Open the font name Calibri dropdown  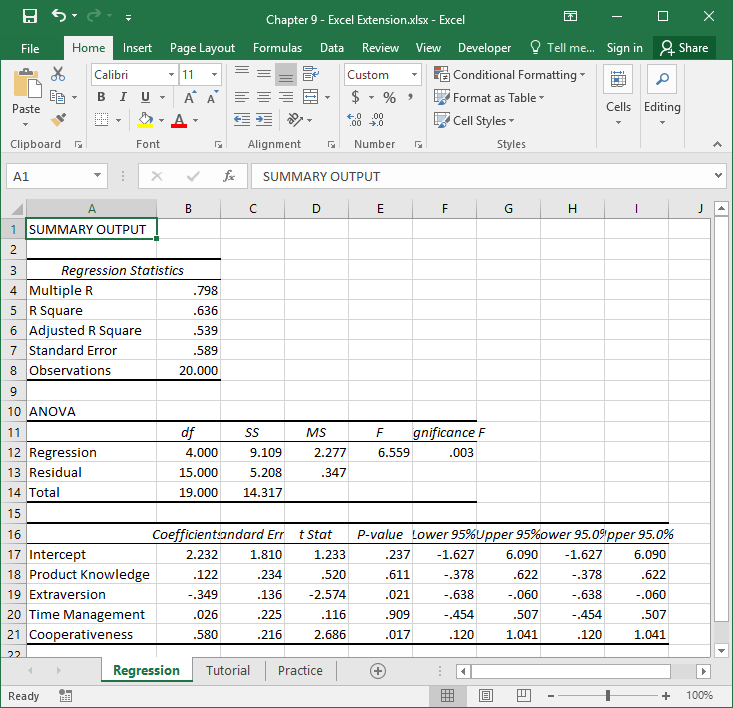pyautogui.click(x=169, y=75)
